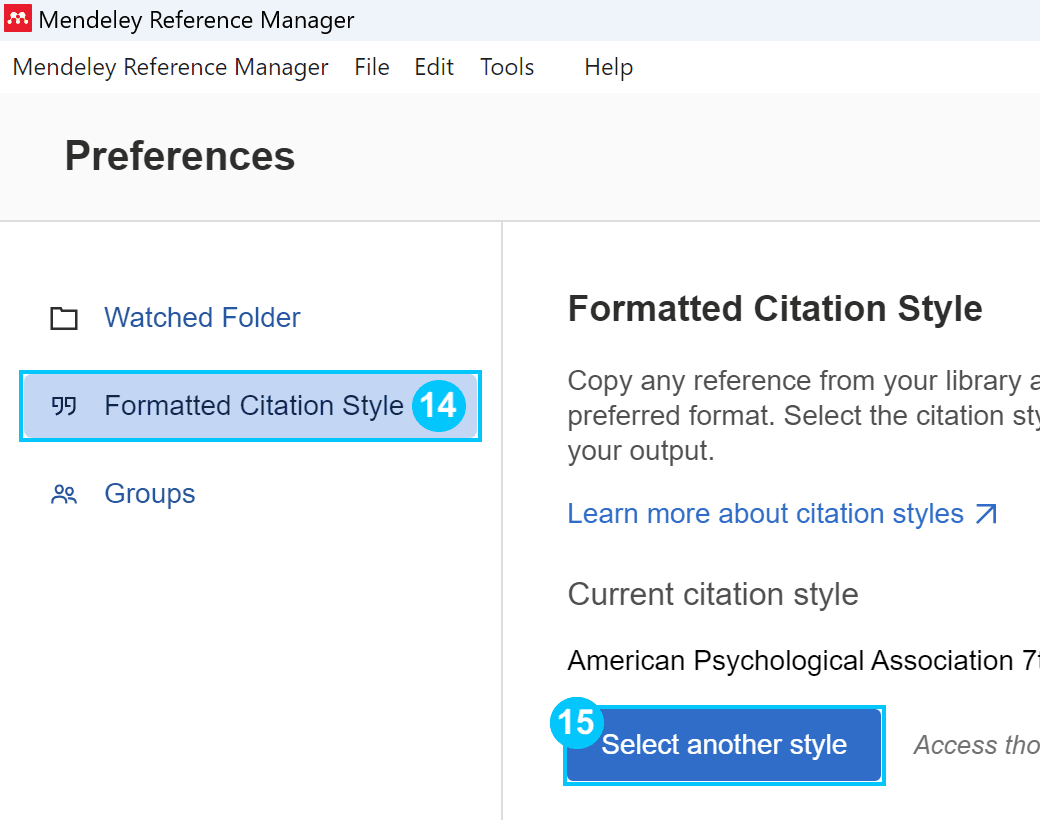Open Learn more about citation styles link
Viewport: 1040px width, 820px height.
[x=765, y=514]
